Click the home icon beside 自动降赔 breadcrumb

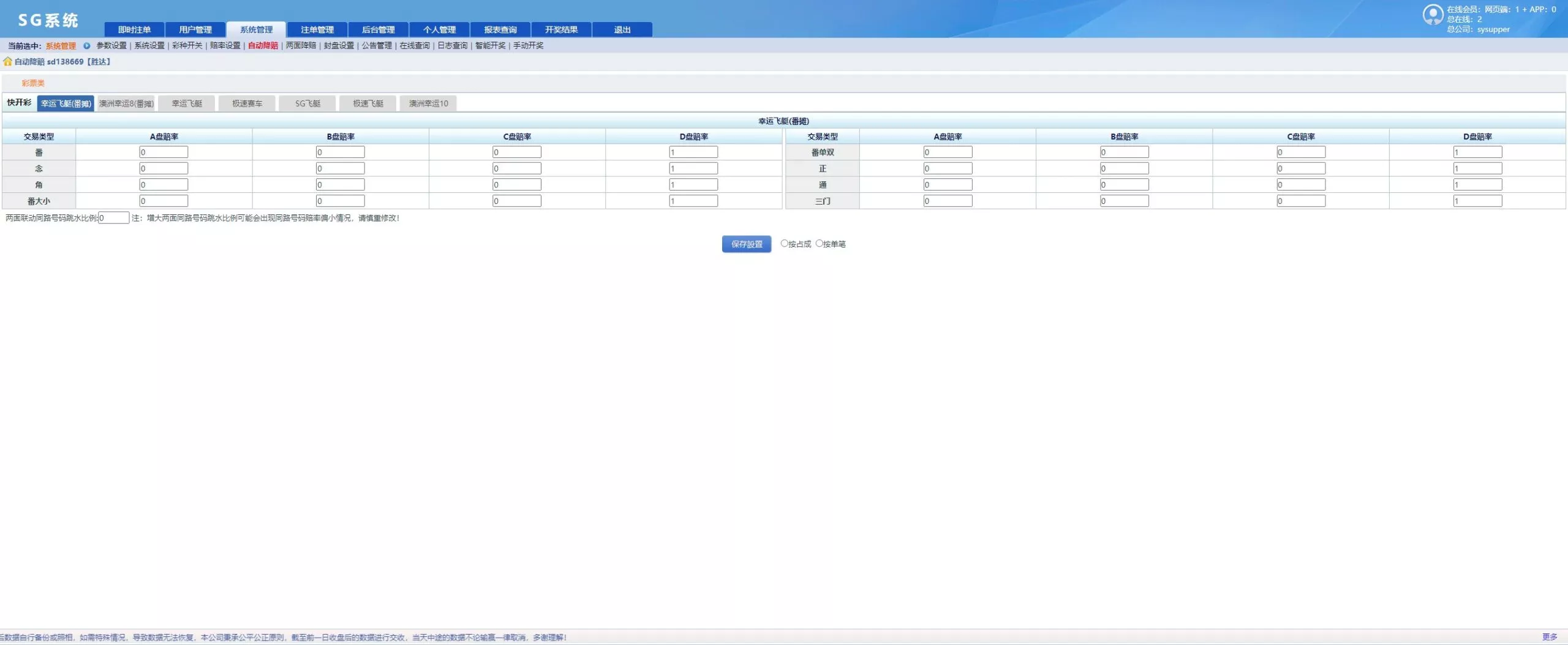click(7, 61)
